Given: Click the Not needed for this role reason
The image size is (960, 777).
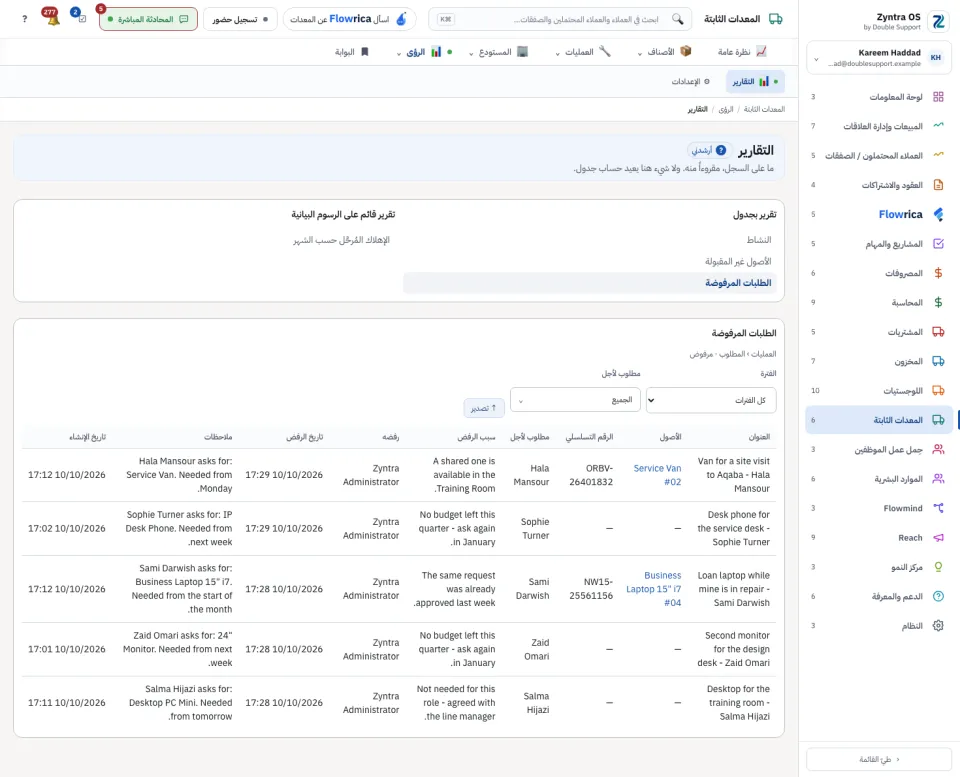Looking at the screenshot, I should point(456,702).
